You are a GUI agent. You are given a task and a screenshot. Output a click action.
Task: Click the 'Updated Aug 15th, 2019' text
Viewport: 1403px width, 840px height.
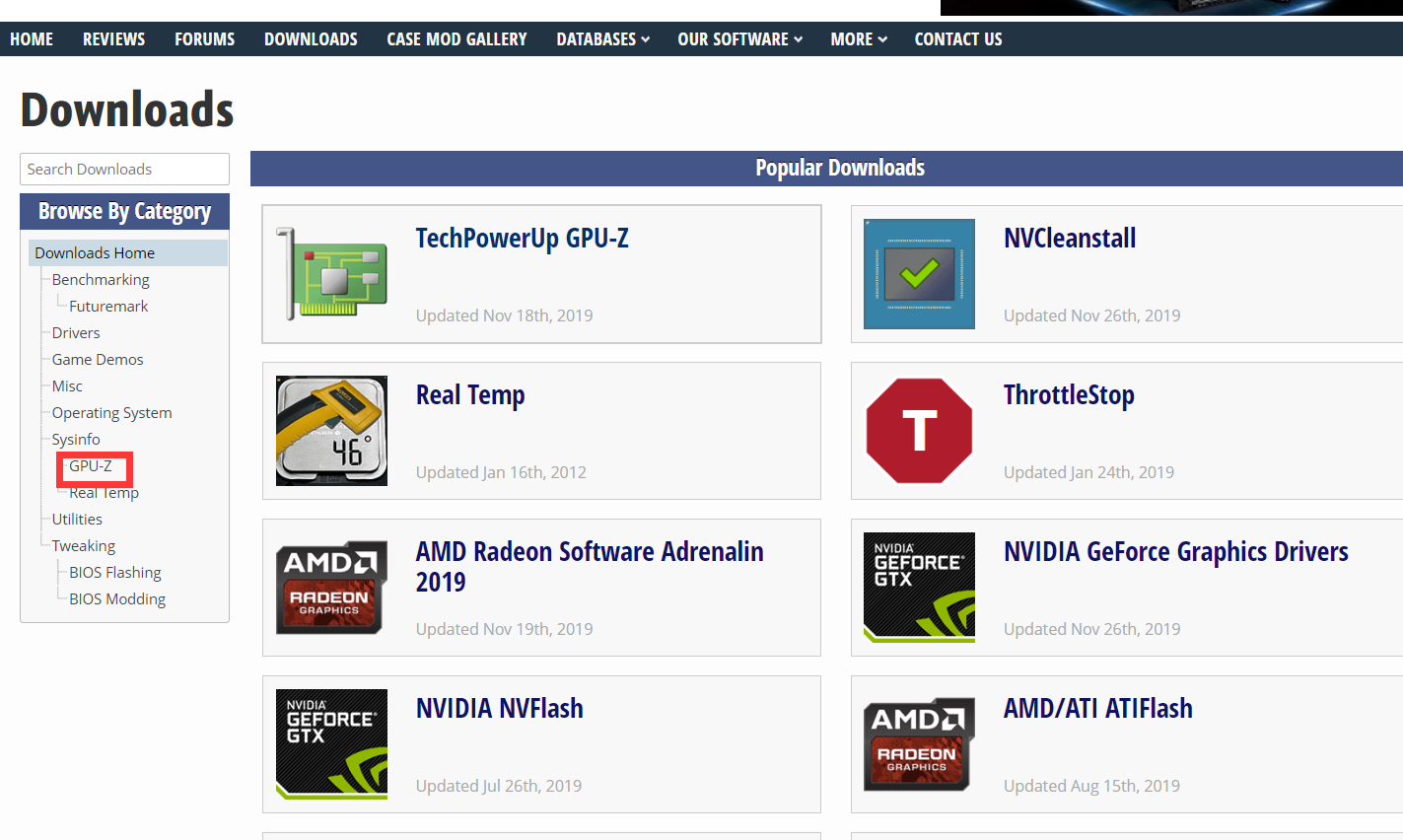(1091, 786)
